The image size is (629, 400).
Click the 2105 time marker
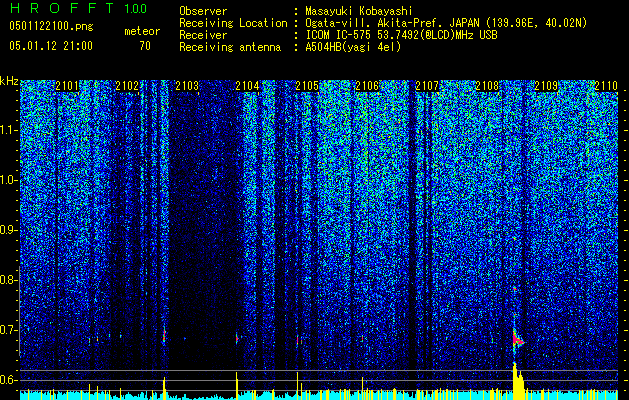pyautogui.click(x=307, y=86)
